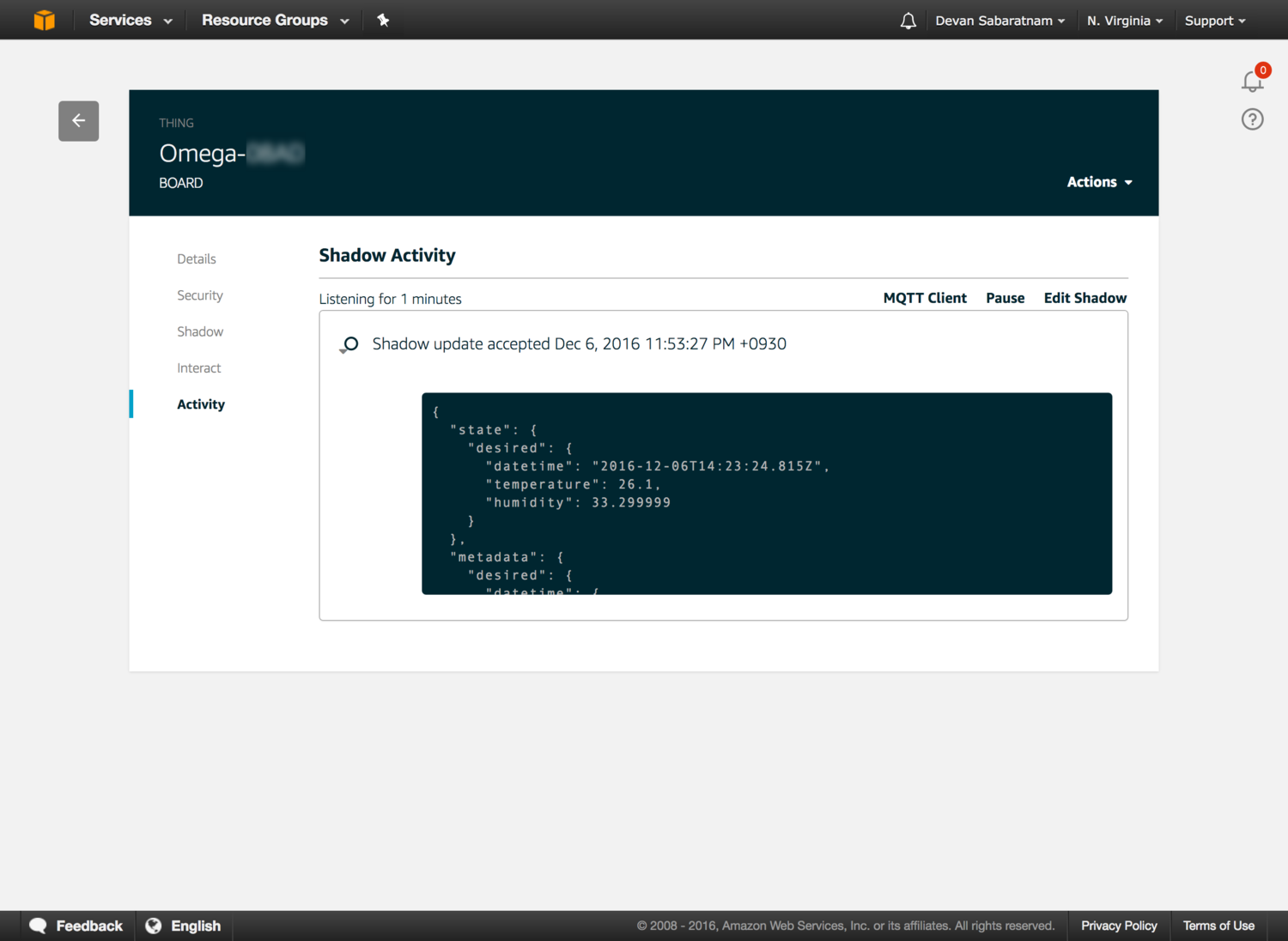The image size is (1288, 941).
Task: Open the alerts bell in the top navbar
Action: (x=908, y=21)
